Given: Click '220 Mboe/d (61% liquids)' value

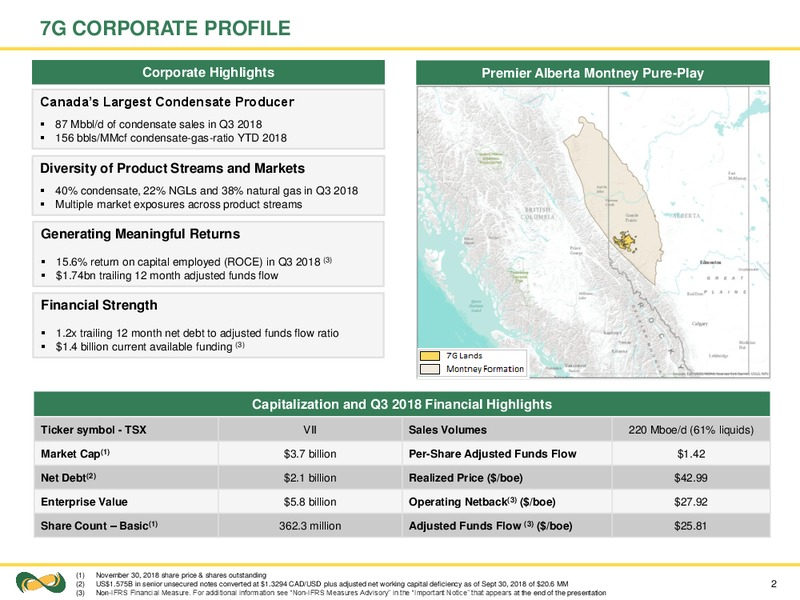Looking at the screenshot, I should pyautogui.click(x=691, y=430).
